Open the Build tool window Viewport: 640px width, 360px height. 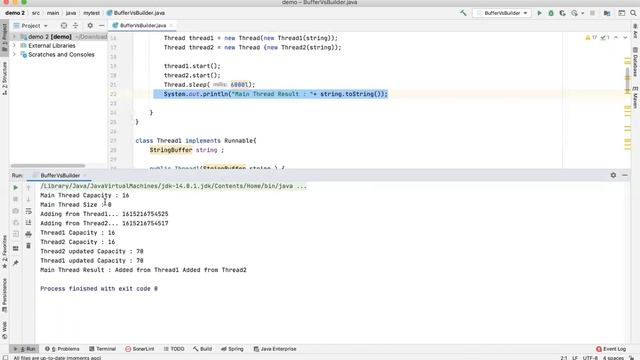click(x=202, y=349)
